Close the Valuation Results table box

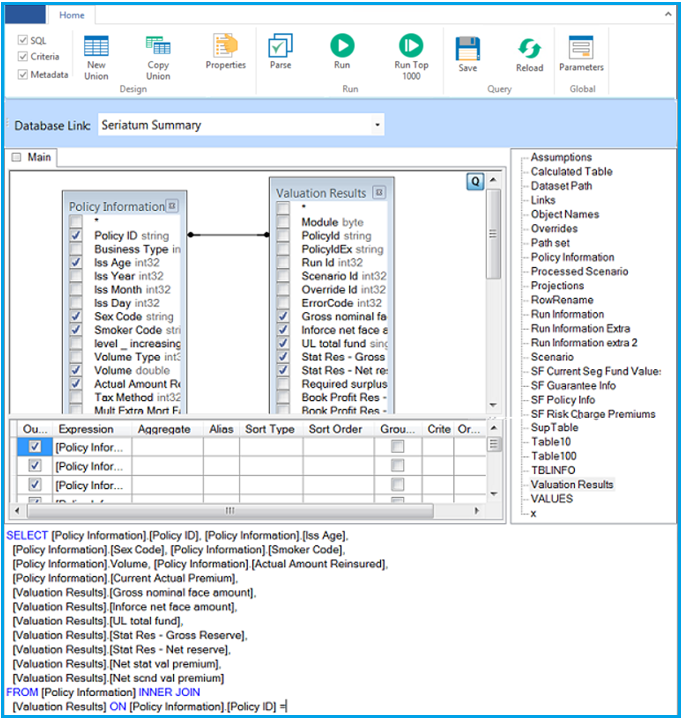379,192
